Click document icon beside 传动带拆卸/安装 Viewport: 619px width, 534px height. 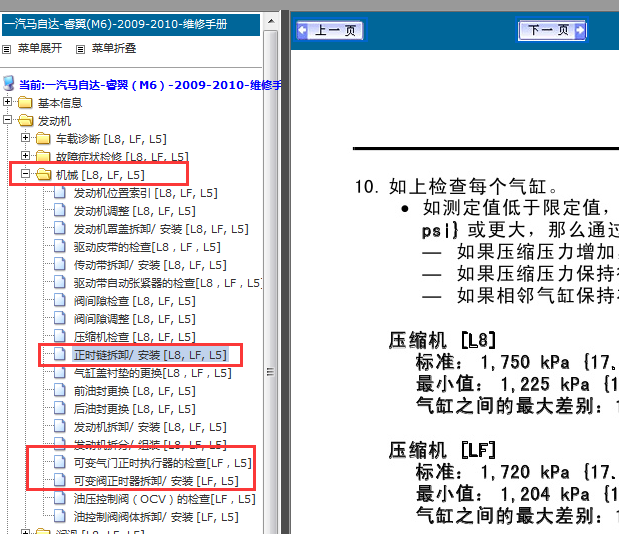60,264
